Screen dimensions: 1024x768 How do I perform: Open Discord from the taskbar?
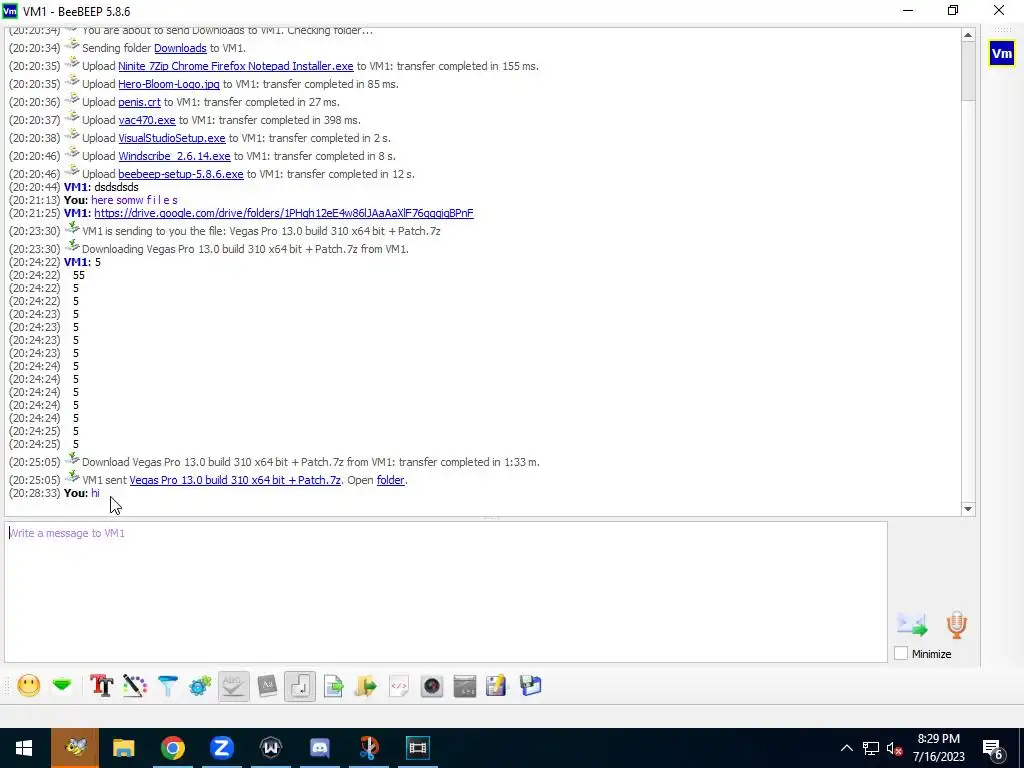click(319, 748)
